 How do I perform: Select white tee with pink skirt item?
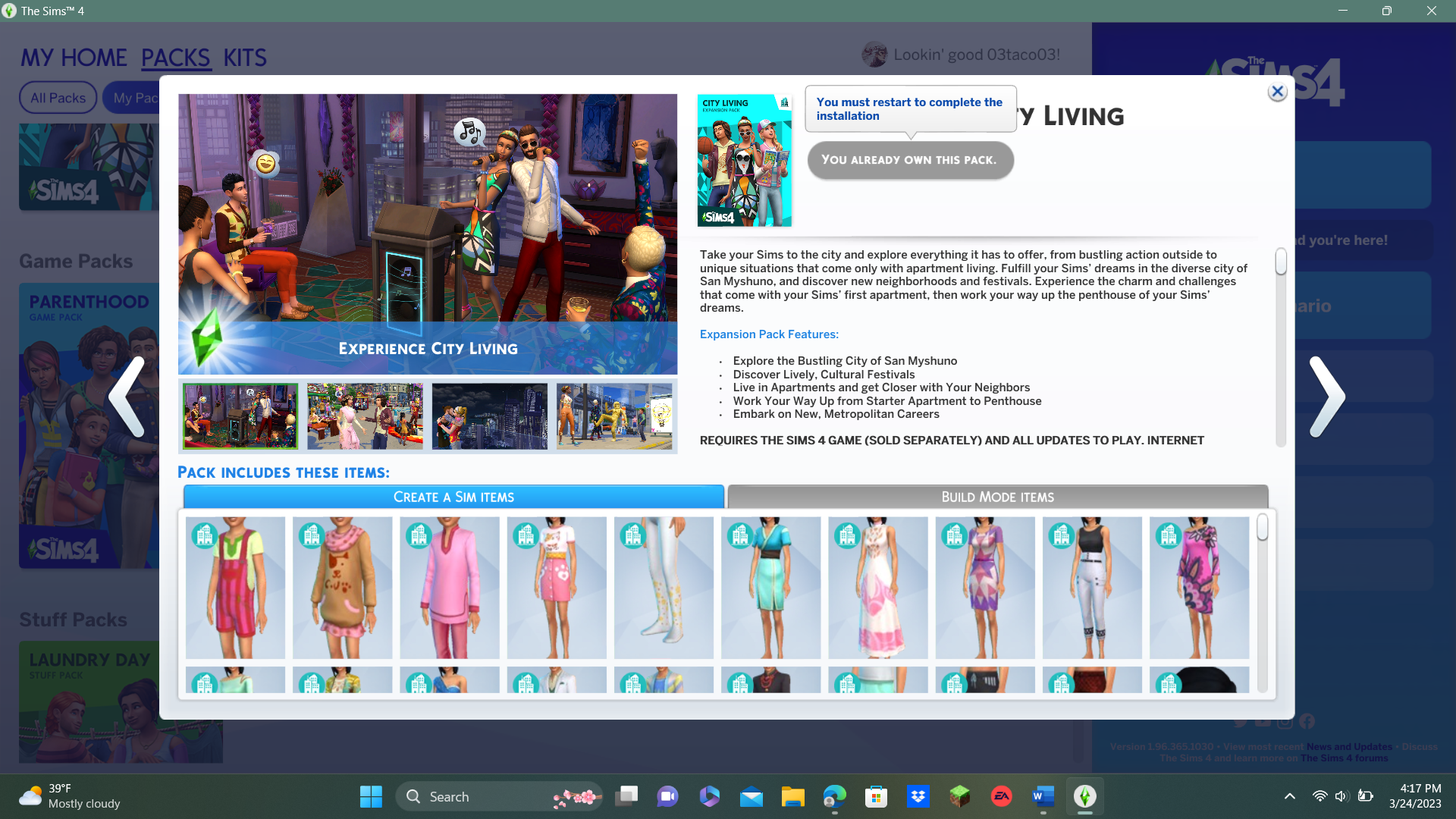point(557,588)
